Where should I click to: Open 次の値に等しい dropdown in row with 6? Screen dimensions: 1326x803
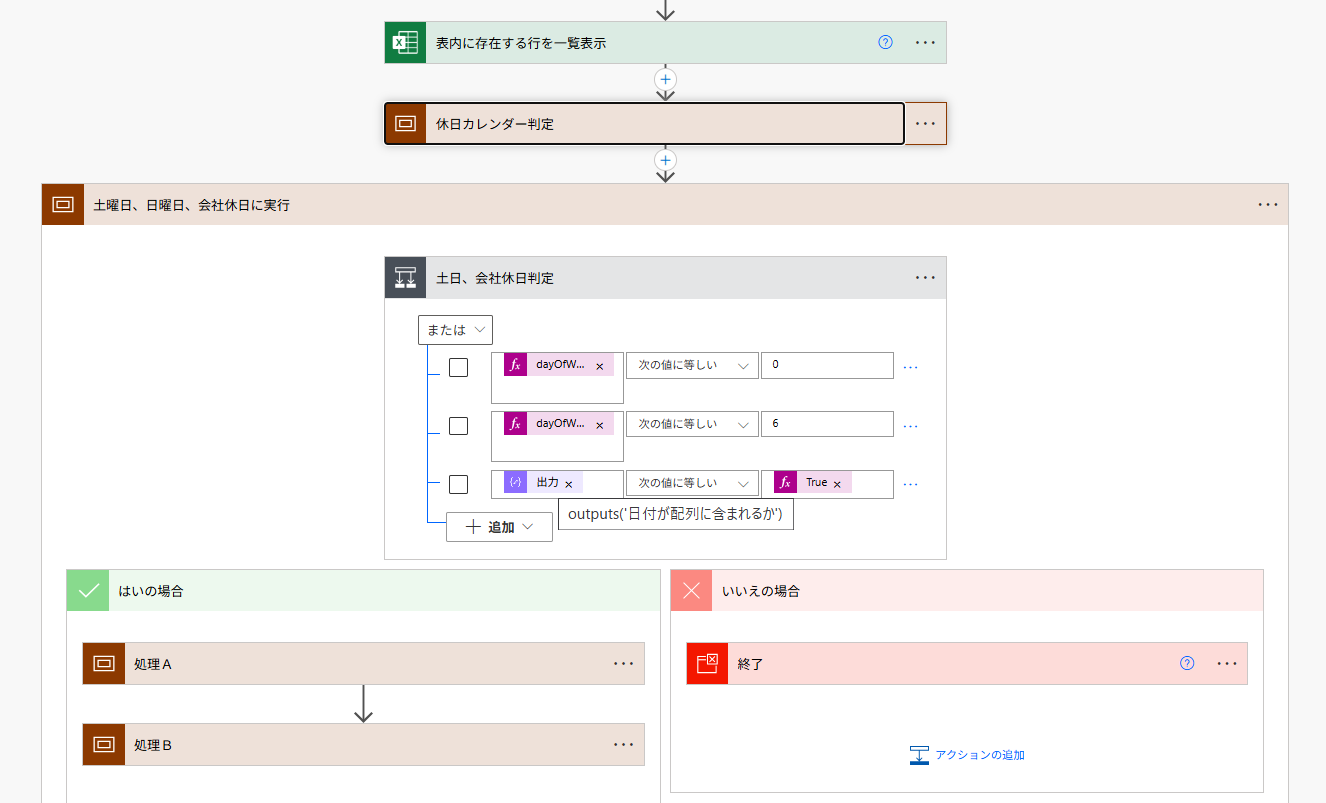(692, 424)
